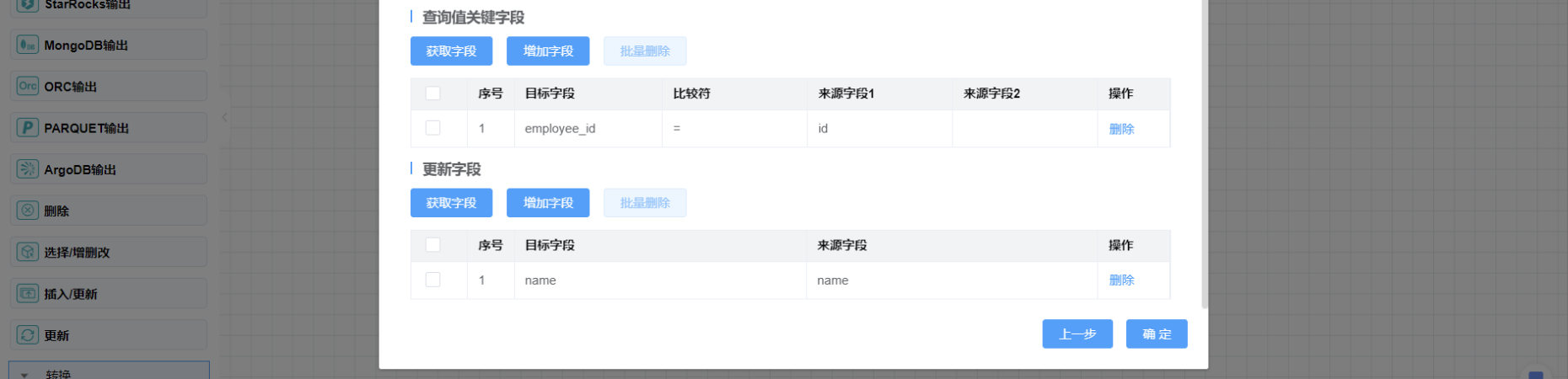Screen dimensions: 1568x379
Task: Select the PARQUET输出 component icon
Action: pos(28,127)
